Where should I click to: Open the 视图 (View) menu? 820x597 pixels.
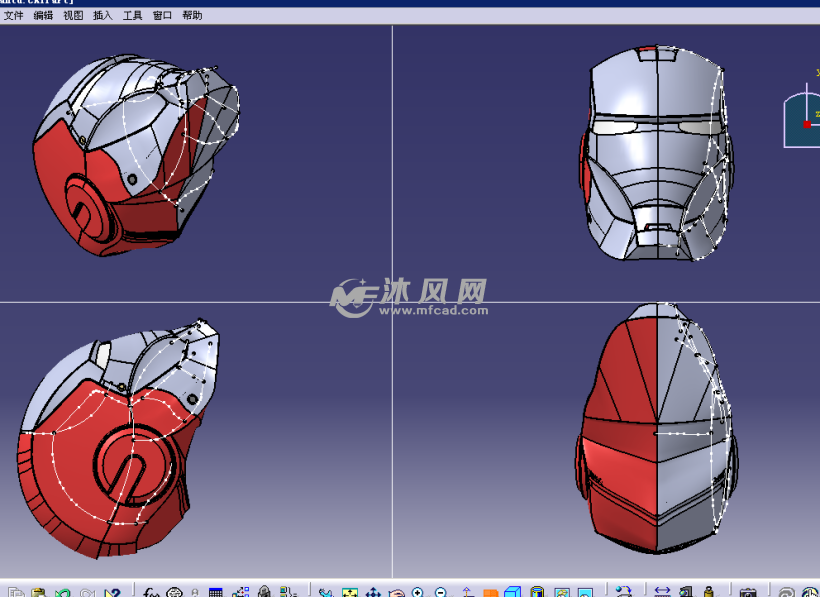(x=73, y=16)
